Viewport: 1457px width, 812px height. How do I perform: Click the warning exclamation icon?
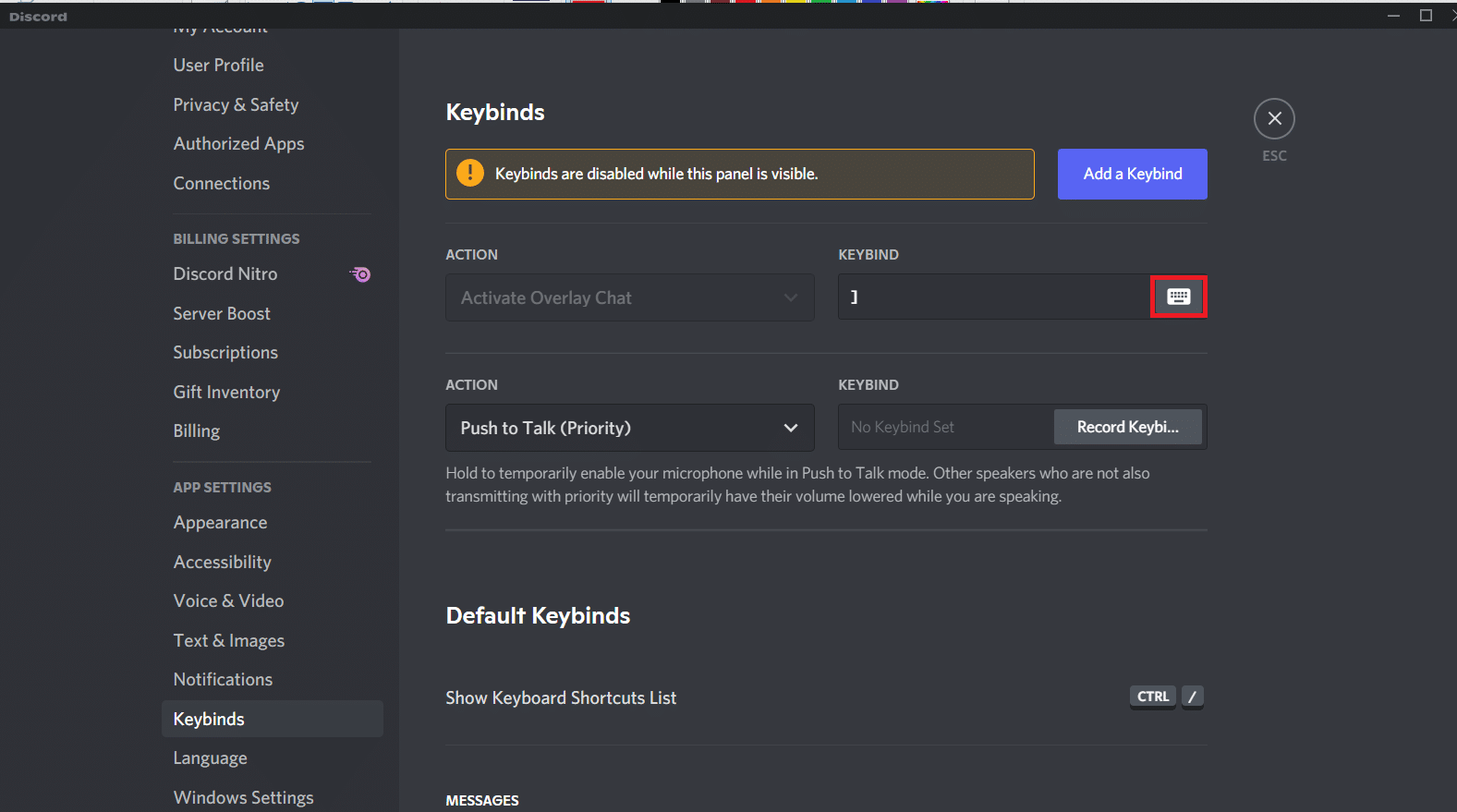[x=470, y=173]
